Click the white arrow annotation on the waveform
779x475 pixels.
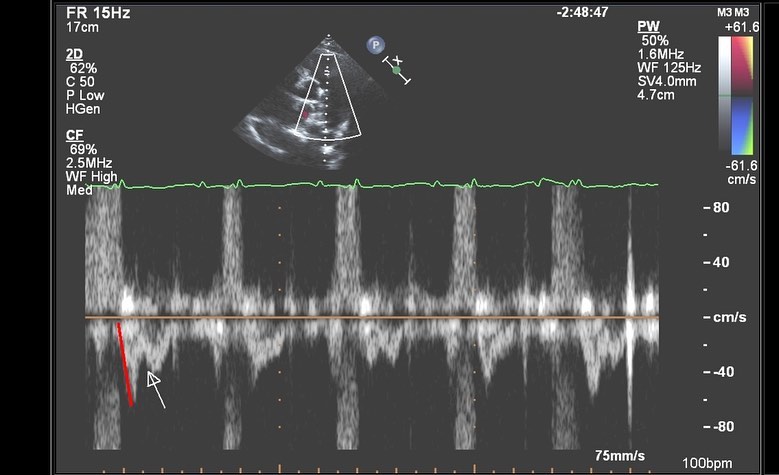pos(155,389)
